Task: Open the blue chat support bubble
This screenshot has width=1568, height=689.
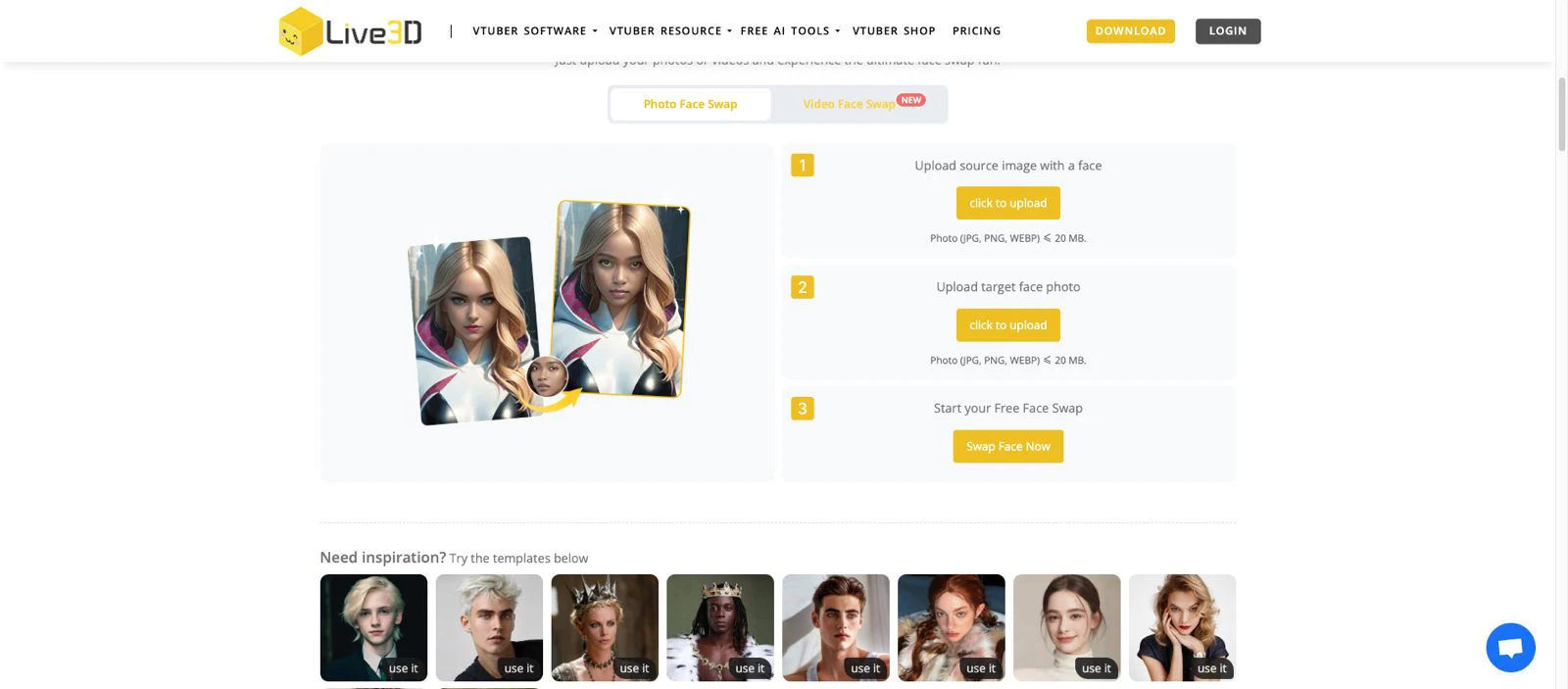Action: point(1510,648)
